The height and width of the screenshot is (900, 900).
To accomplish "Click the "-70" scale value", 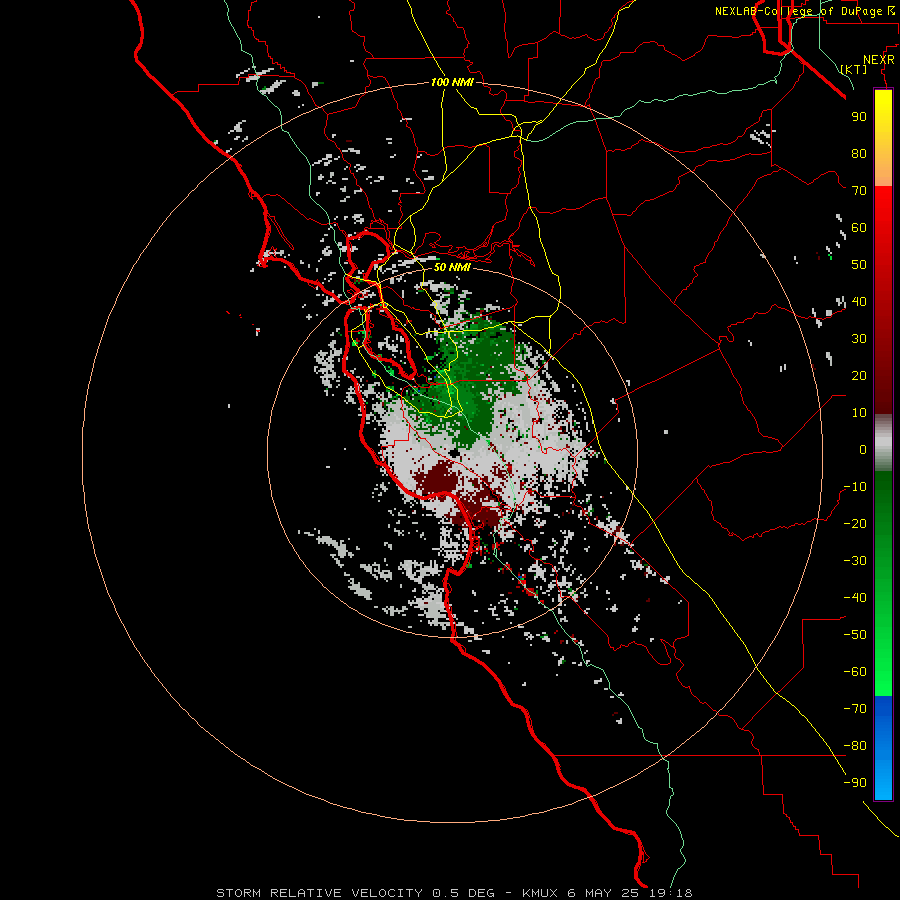I will point(855,709).
